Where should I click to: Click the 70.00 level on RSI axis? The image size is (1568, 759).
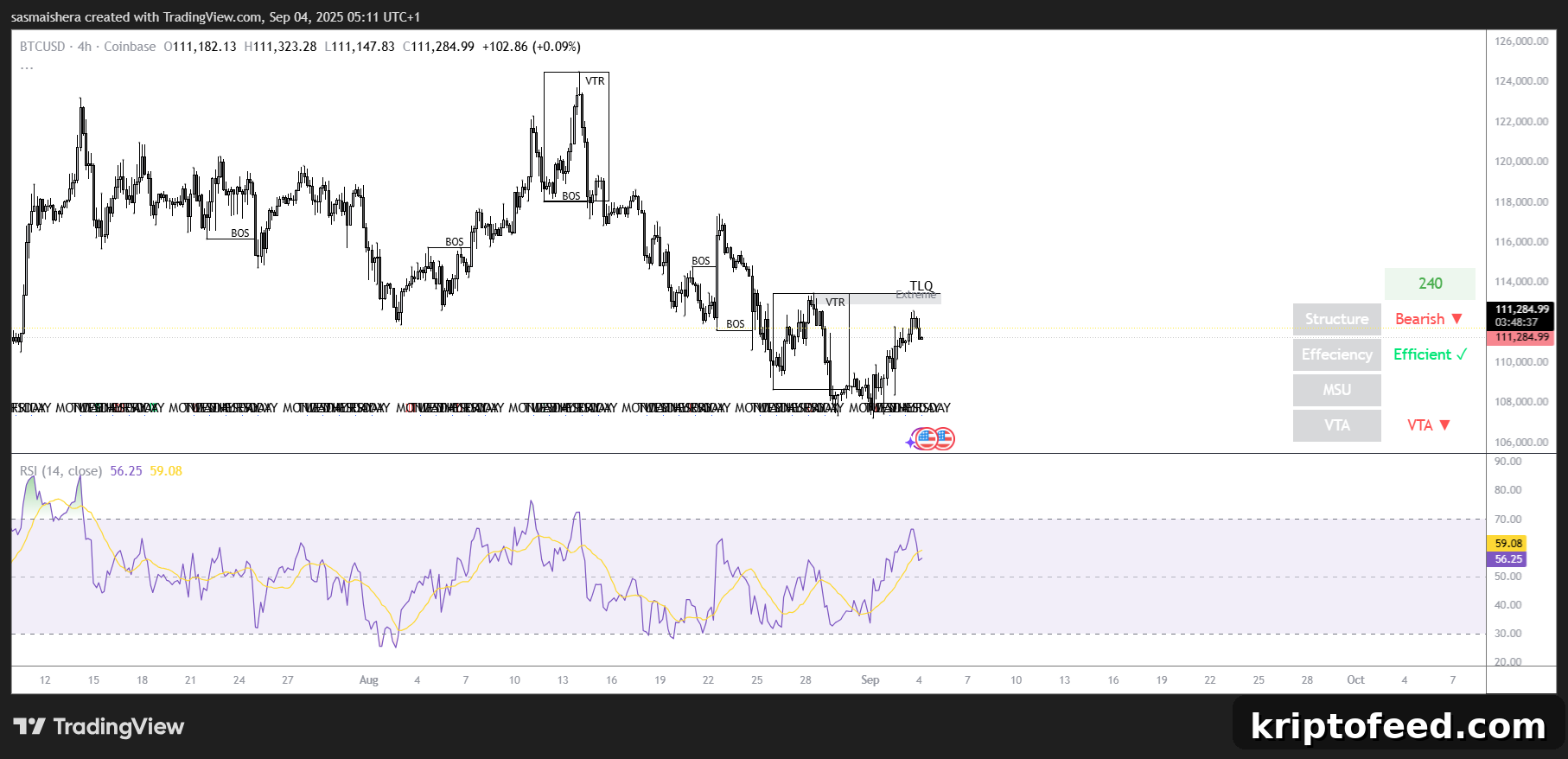(x=1508, y=520)
